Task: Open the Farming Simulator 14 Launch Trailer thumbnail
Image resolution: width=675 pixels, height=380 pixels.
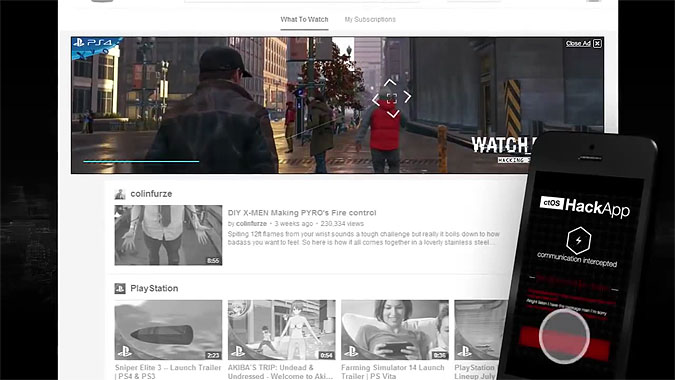Action: click(x=395, y=330)
